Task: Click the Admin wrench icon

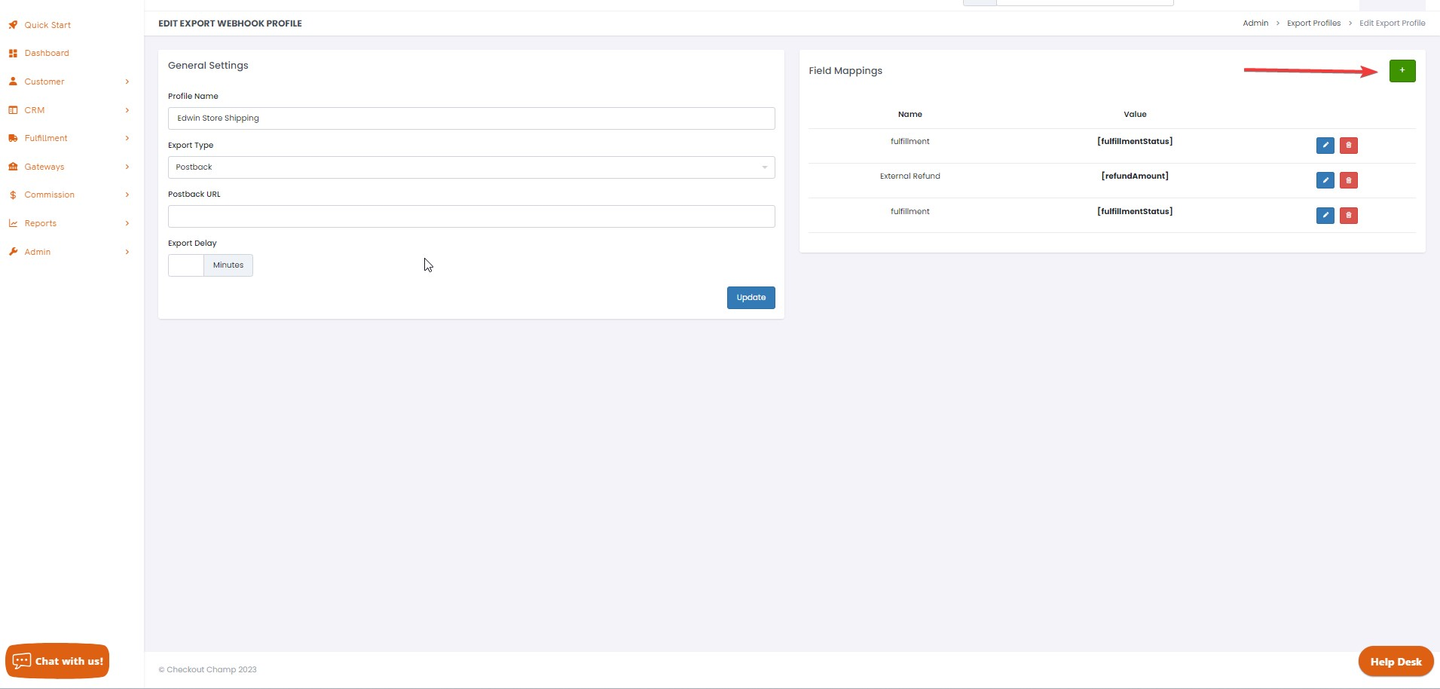Action: pyautogui.click(x=13, y=252)
